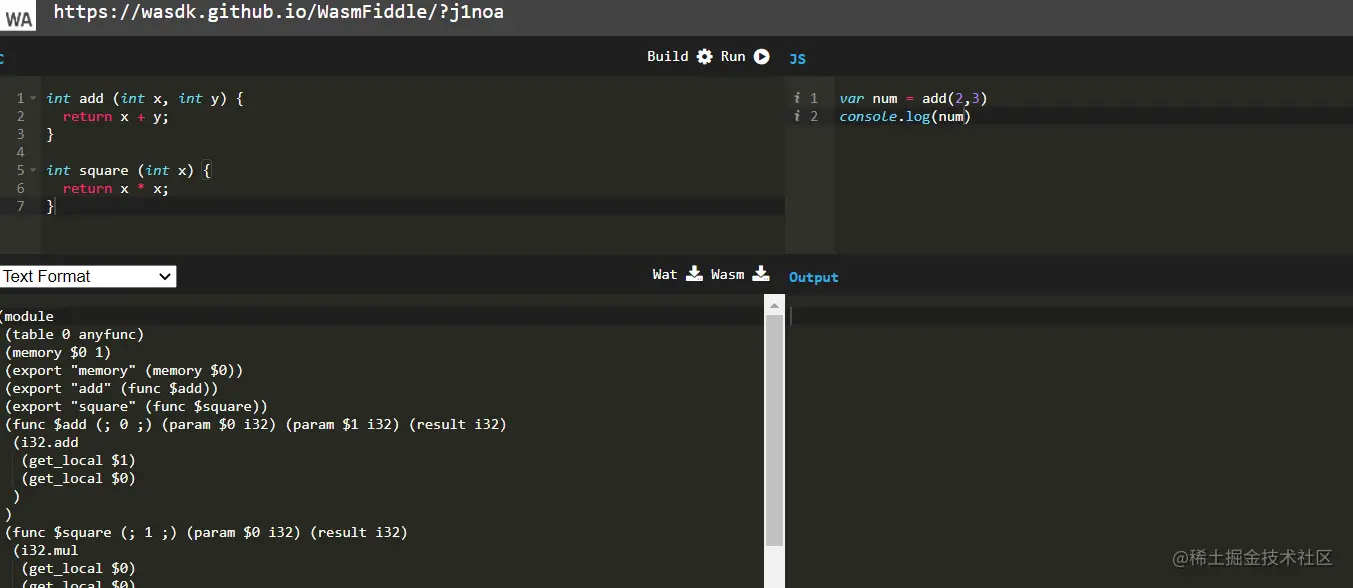This screenshot has width=1353, height=588.
Task: Open the Text Format dropdown
Action: (88, 276)
